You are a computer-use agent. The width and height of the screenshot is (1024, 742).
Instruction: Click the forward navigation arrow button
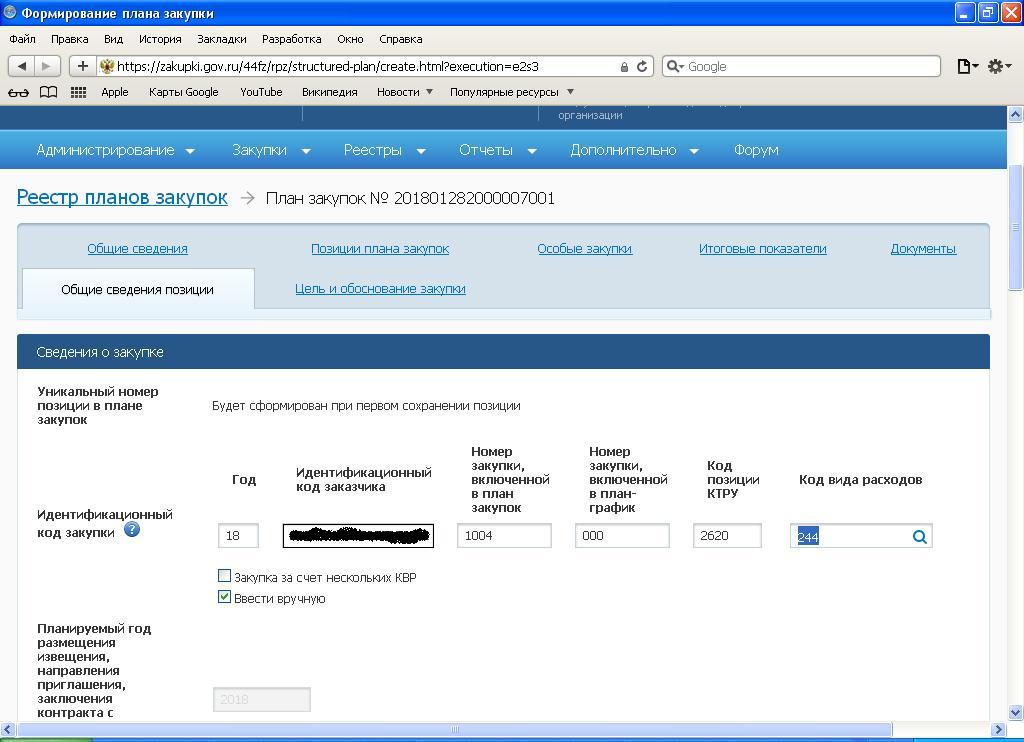[47, 66]
